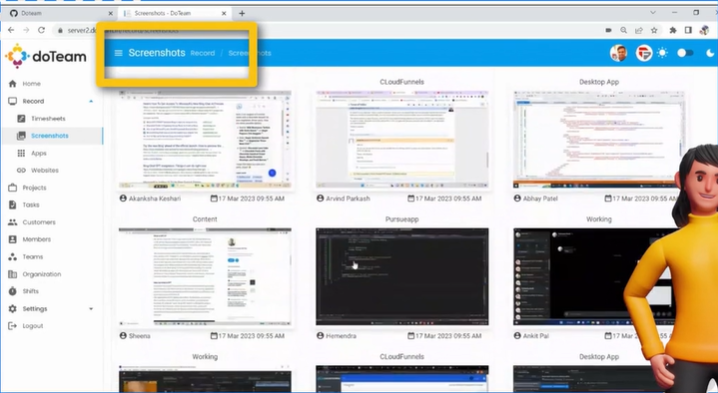Go to the Tasks page

pos(30,205)
